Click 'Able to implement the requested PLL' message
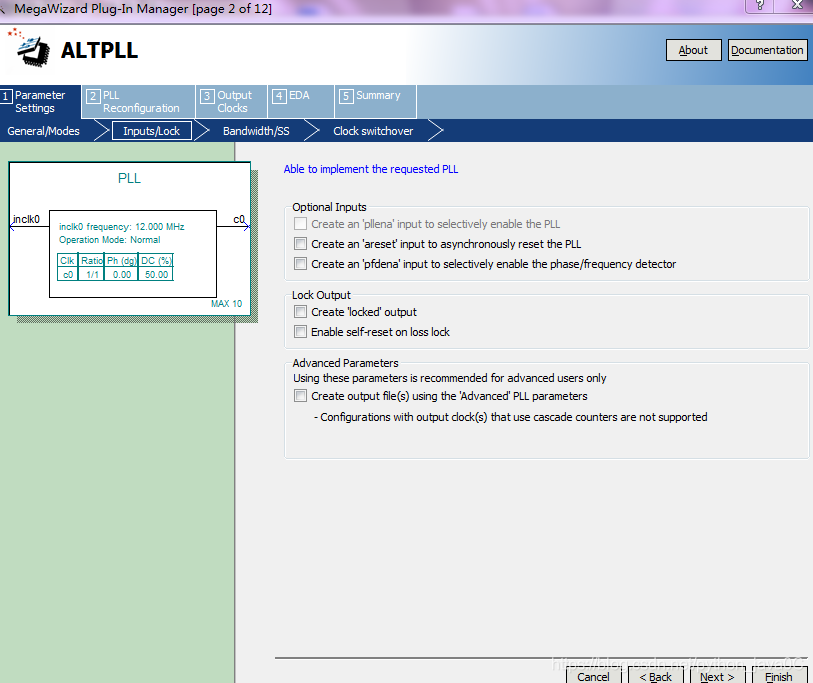813x683 pixels. (x=371, y=169)
